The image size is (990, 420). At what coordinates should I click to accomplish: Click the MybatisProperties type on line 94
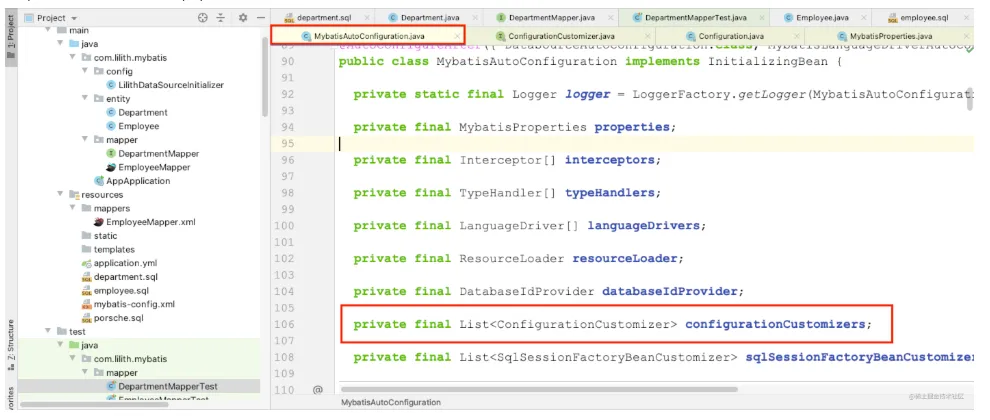point(523,127)
